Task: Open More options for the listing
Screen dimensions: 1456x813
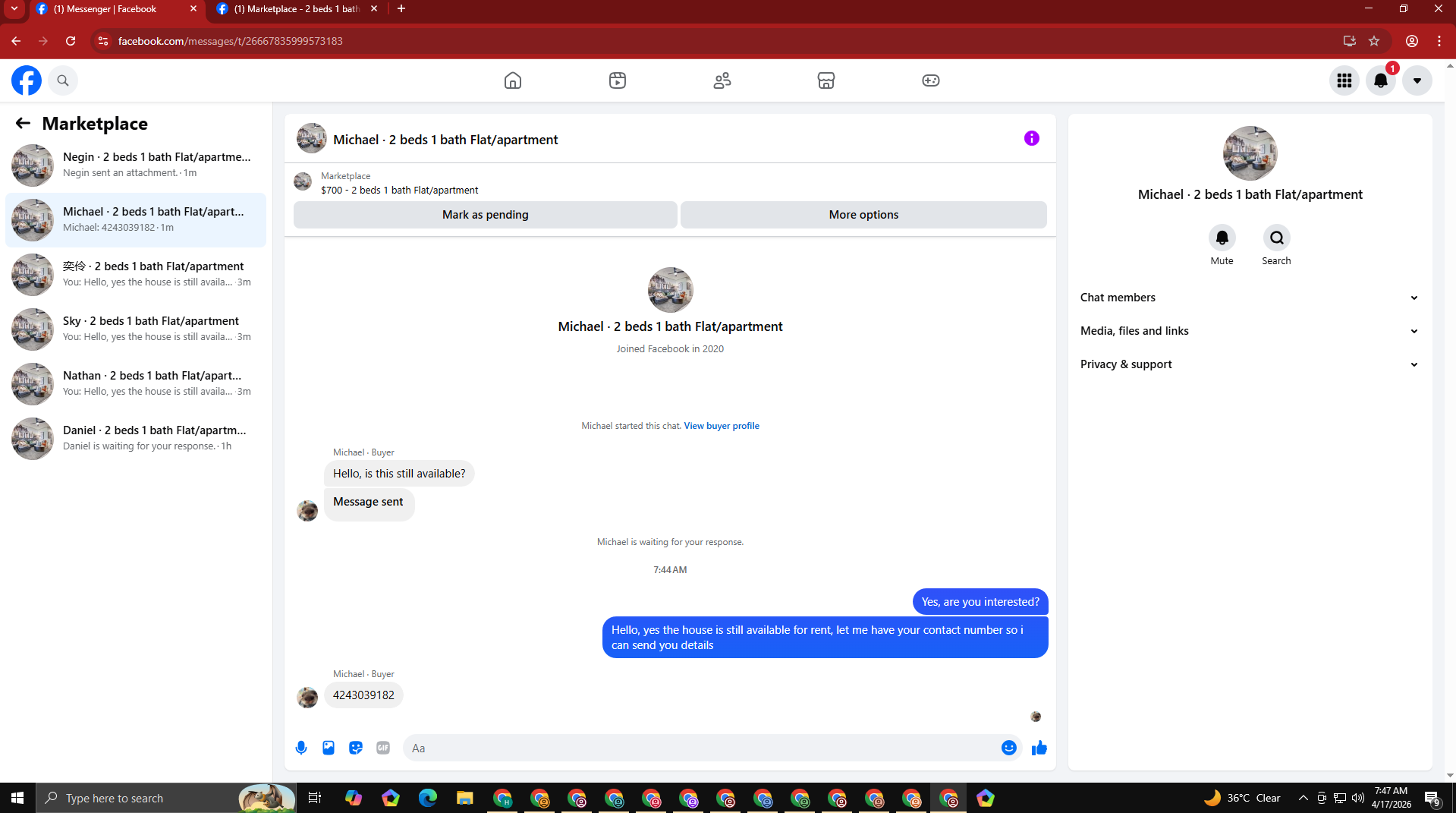Action: pos(863,215)
